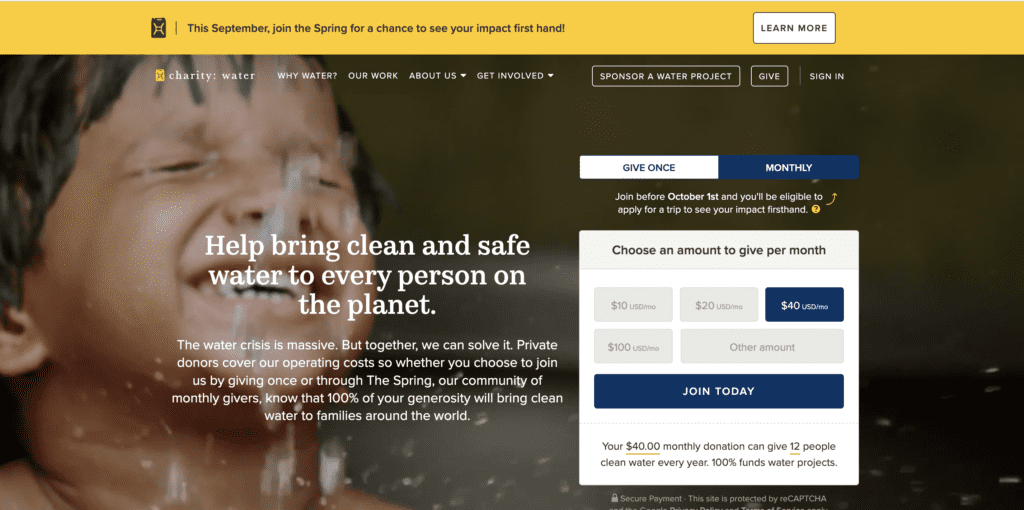Click the curved yellow arrow near Monthly
The height and width of the screenshot is (510, 1024).
pos(831,199)
